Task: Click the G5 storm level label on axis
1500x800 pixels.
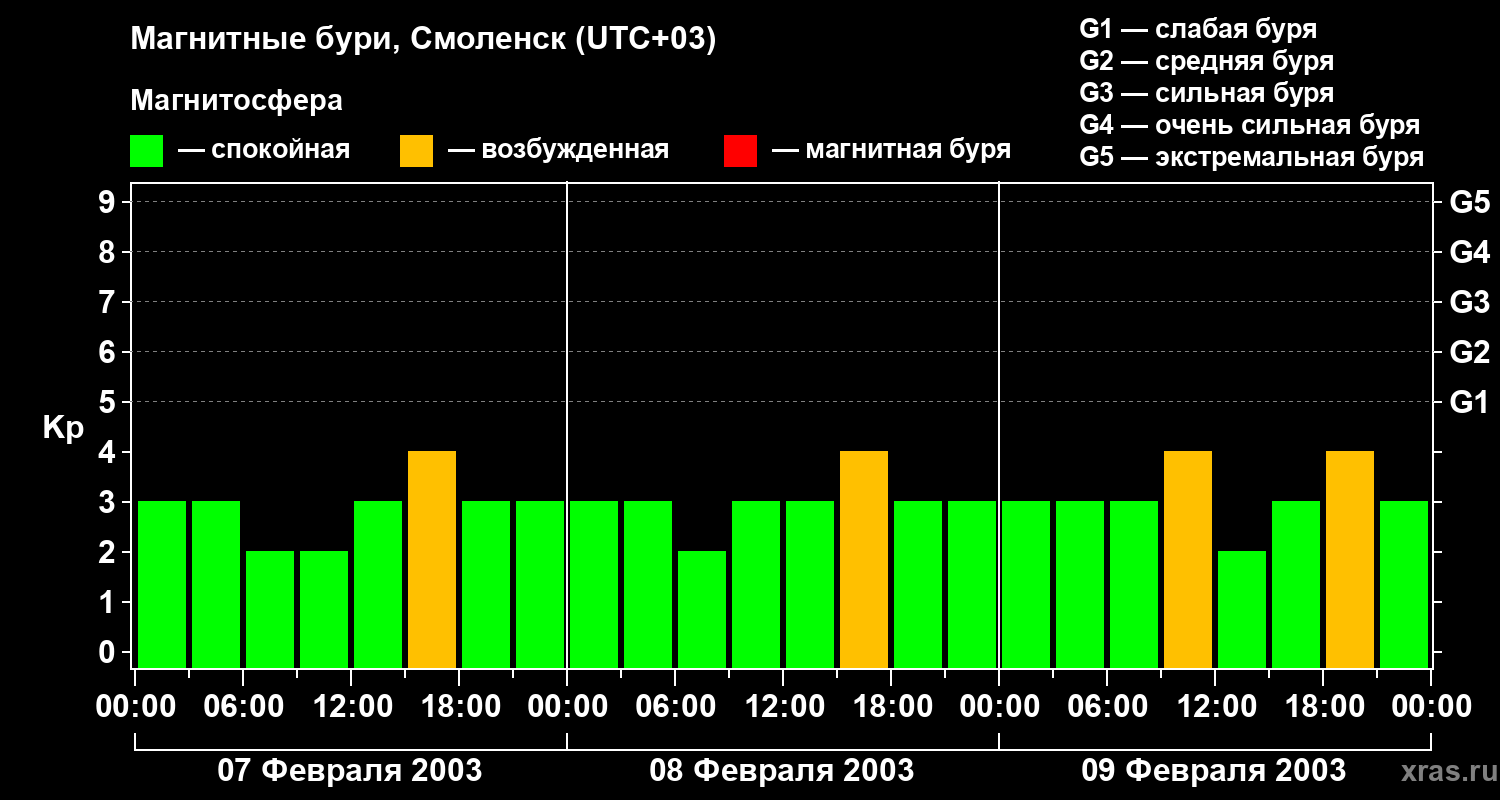Action: click(x=1469, y=202)
